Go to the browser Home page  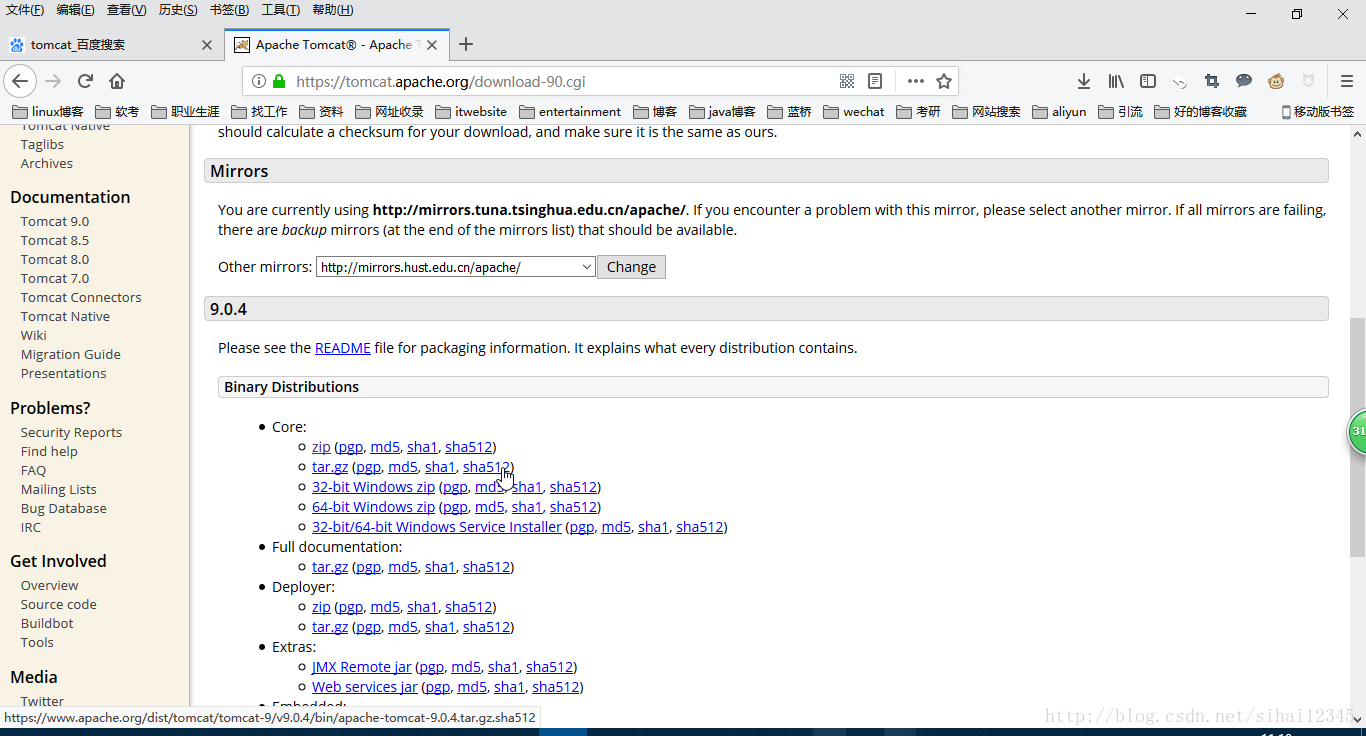pyautogui.click(x=117, y=81)
